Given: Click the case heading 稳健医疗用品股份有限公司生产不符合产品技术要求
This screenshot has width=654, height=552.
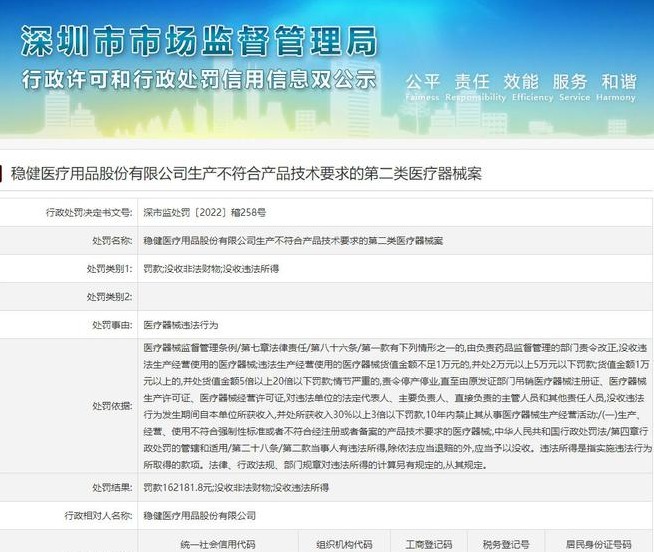Looking at the screenshot, I should (x=246, y=174).
